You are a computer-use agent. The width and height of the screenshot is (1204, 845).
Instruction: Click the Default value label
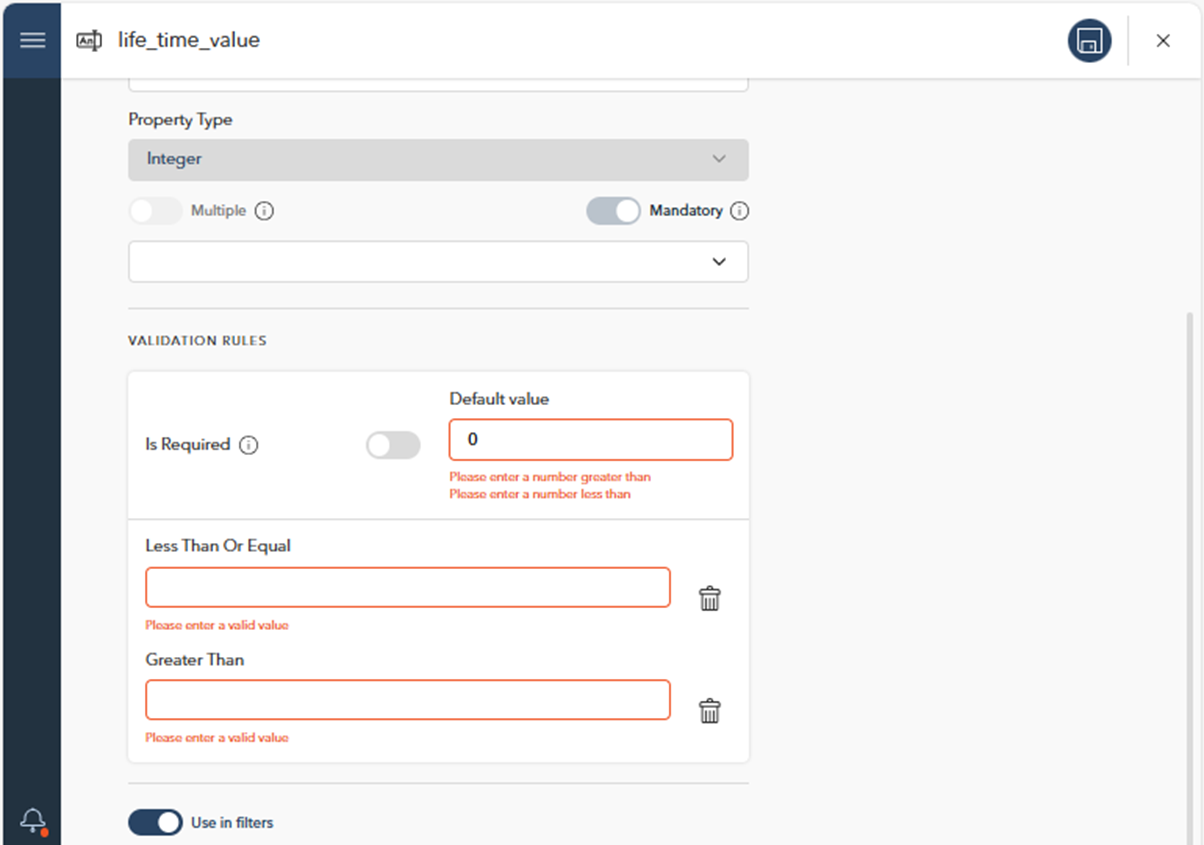499,399
